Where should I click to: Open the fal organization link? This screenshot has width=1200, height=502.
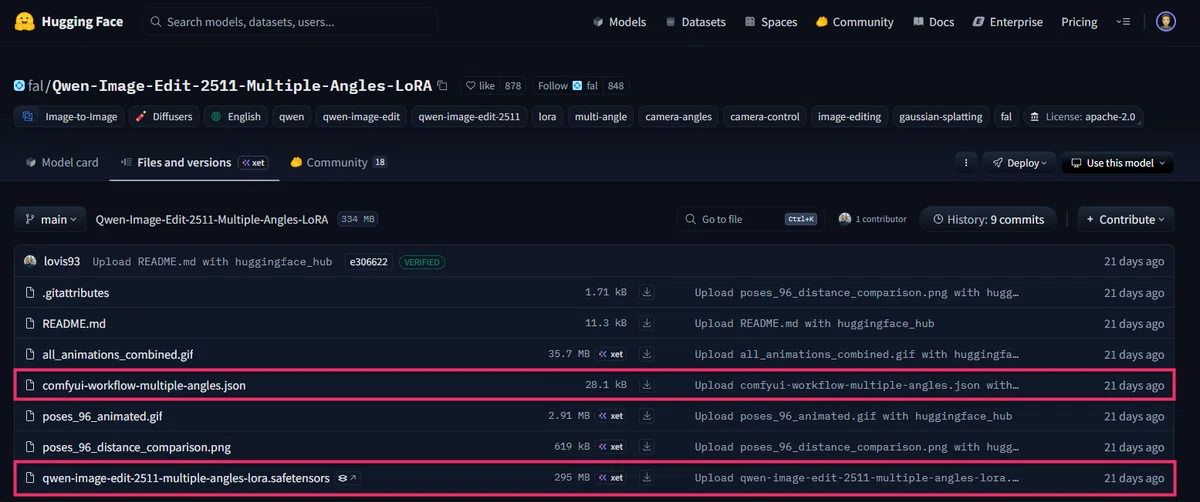pyautogui.click(x=35, y=86)
